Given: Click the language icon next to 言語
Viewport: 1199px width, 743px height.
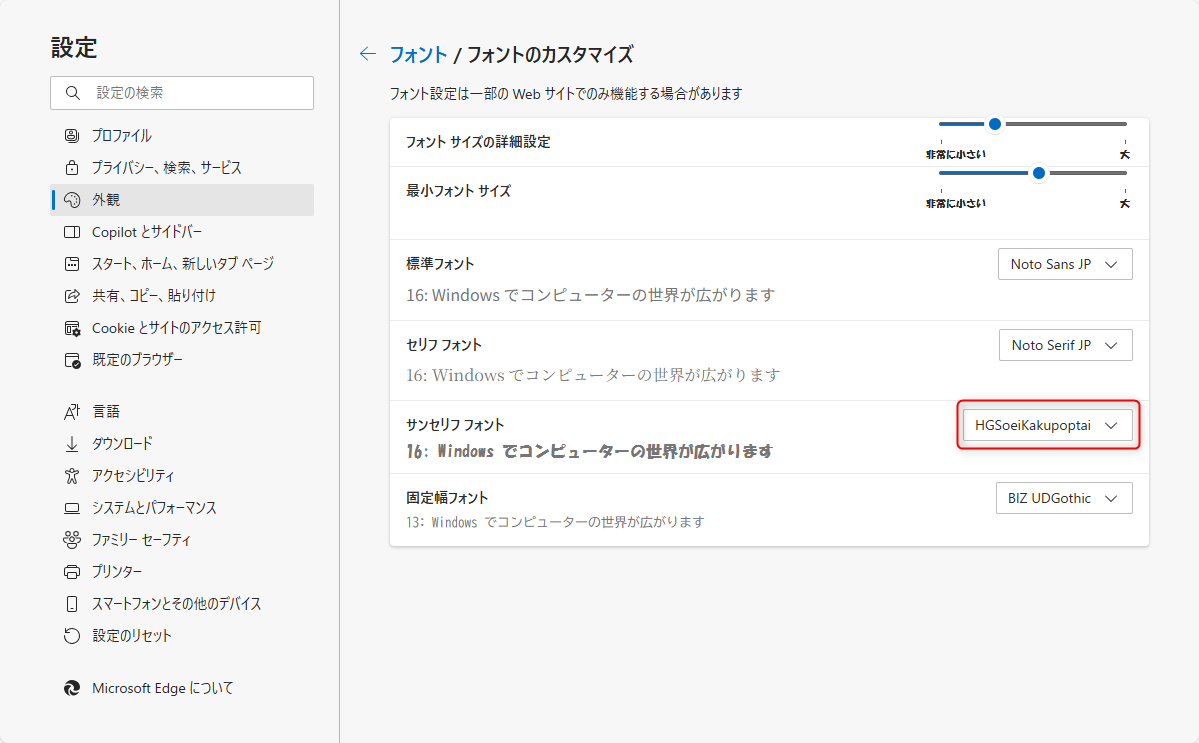Looking at the screenshot, I should (72, 411).
